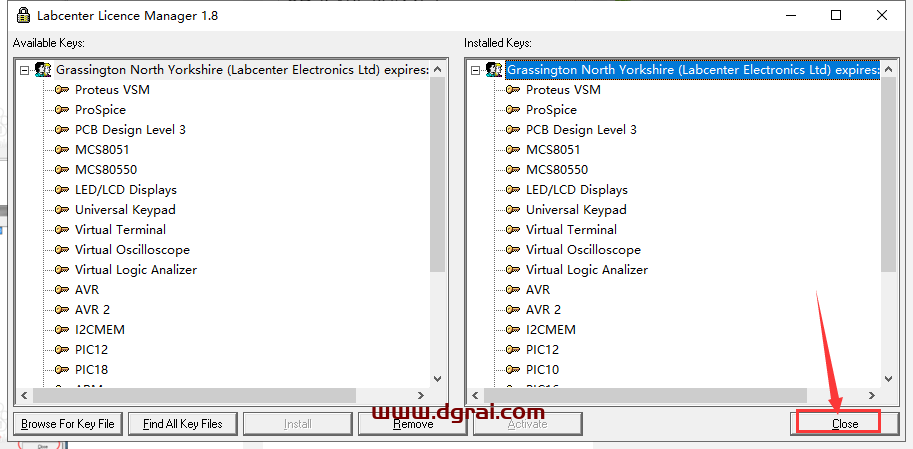Screen dimensions: 913x449
Task: Collapse the Grassington tree in Available Keys
Action: click(x=24, y=70)
